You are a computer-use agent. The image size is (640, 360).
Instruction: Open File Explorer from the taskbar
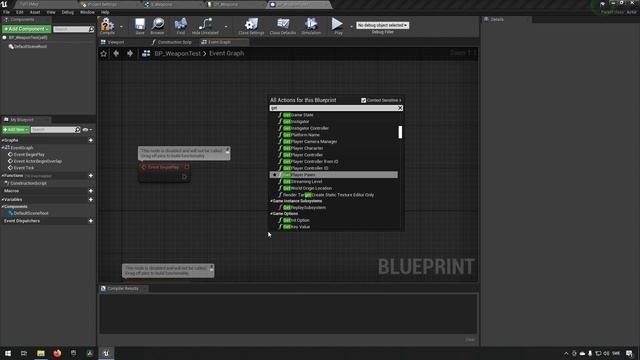pyautogui.click(x=41, y=353)
